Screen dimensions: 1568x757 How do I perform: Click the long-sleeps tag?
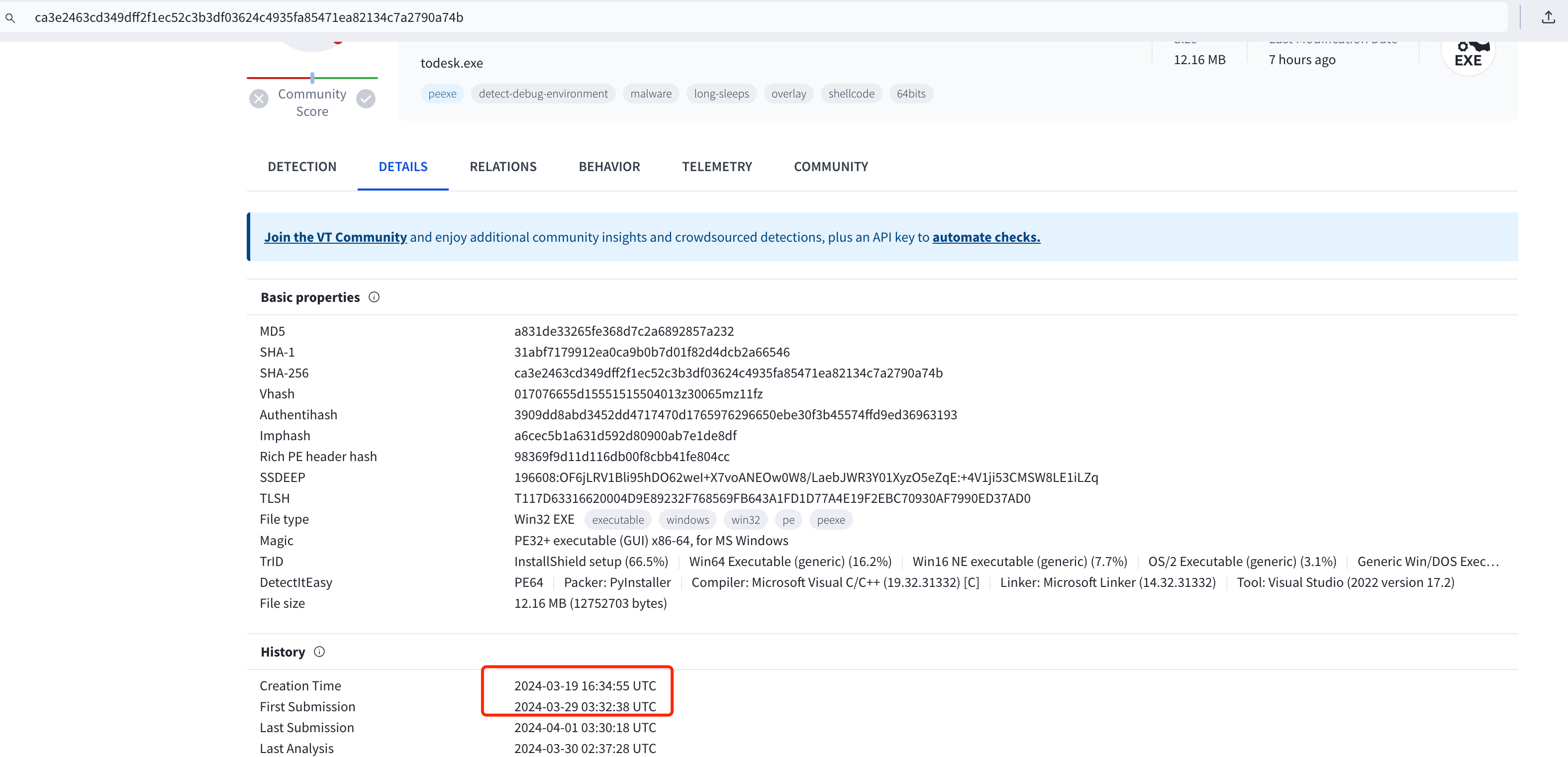(721, 94)
